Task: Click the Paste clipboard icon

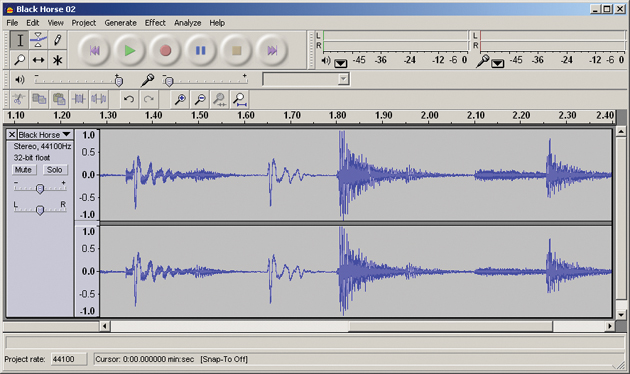Action: (59, 99)
